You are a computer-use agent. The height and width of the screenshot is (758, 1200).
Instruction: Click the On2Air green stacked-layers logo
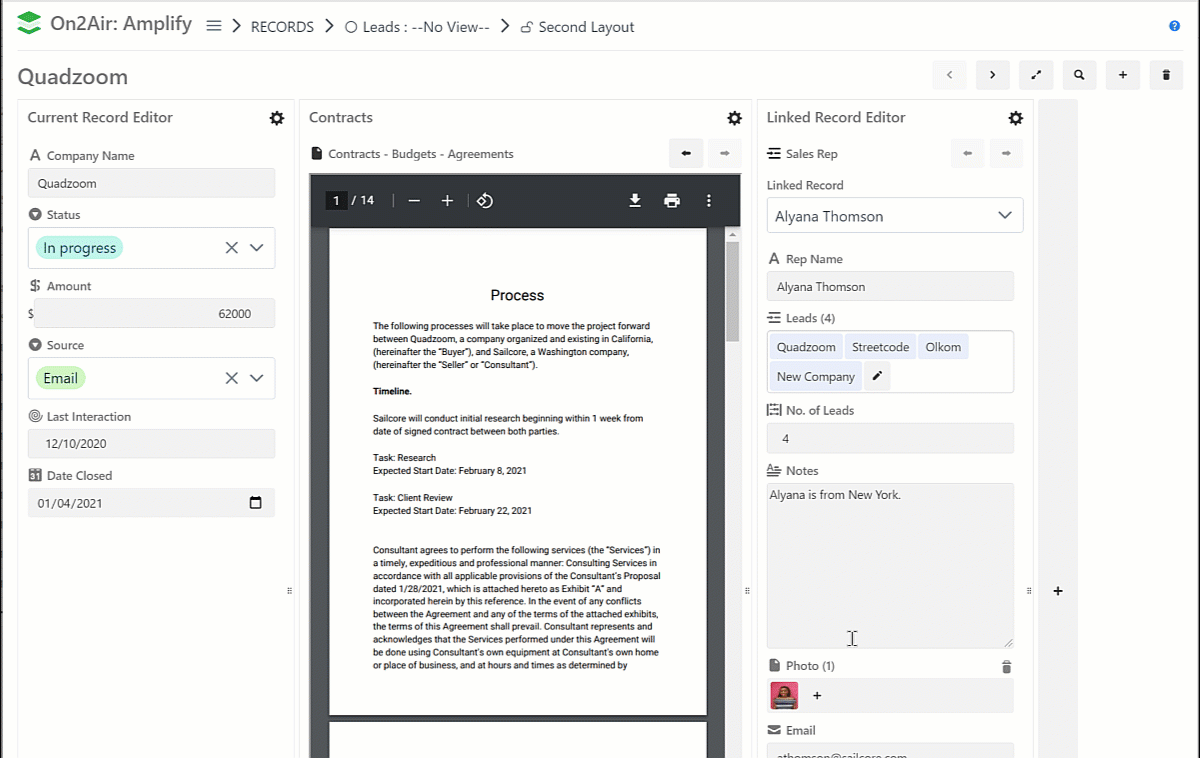[x=30, y=23]
